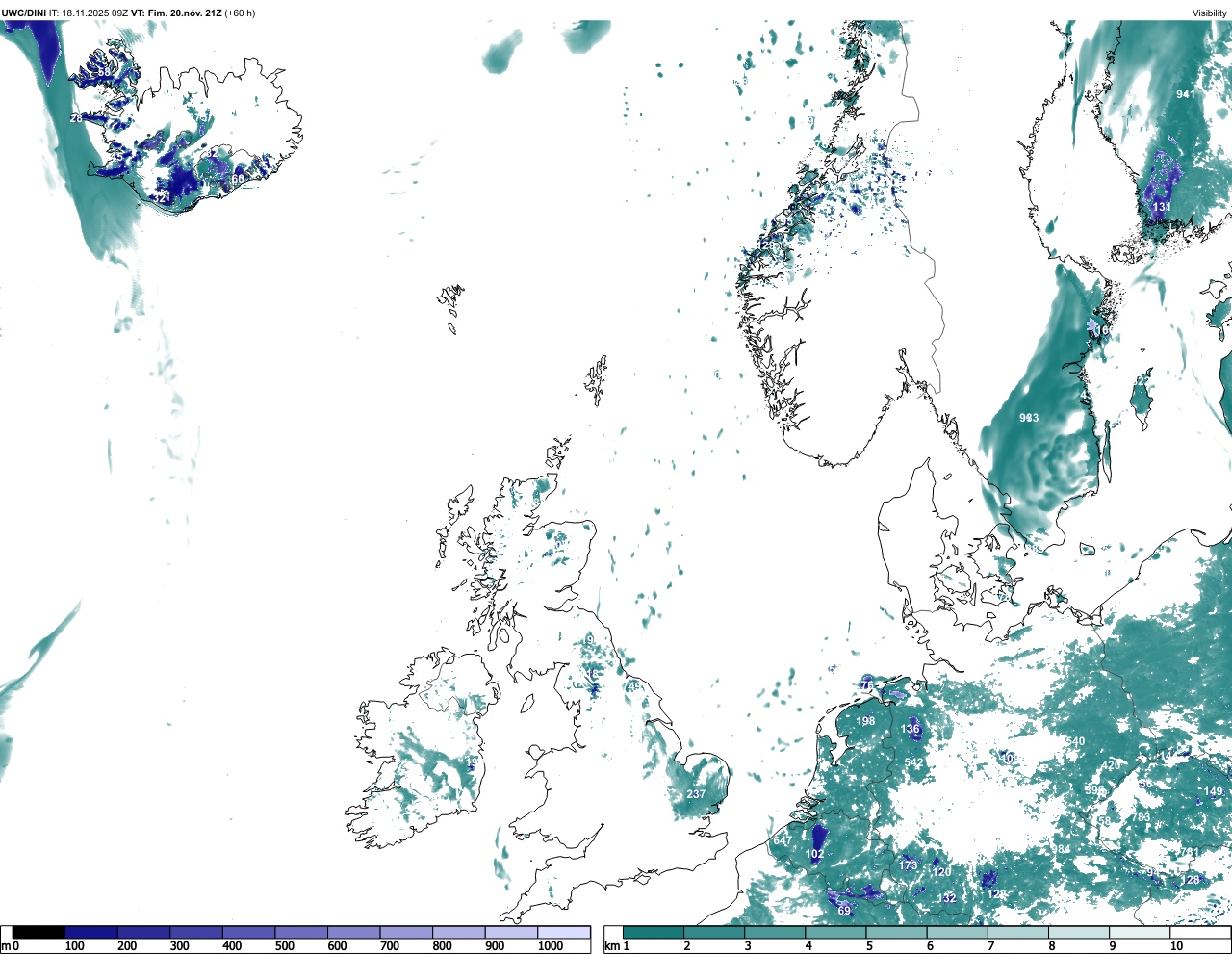1232x954 pixels.
Task: Click the Visibility title label
Action: (x=1209, y=13)
